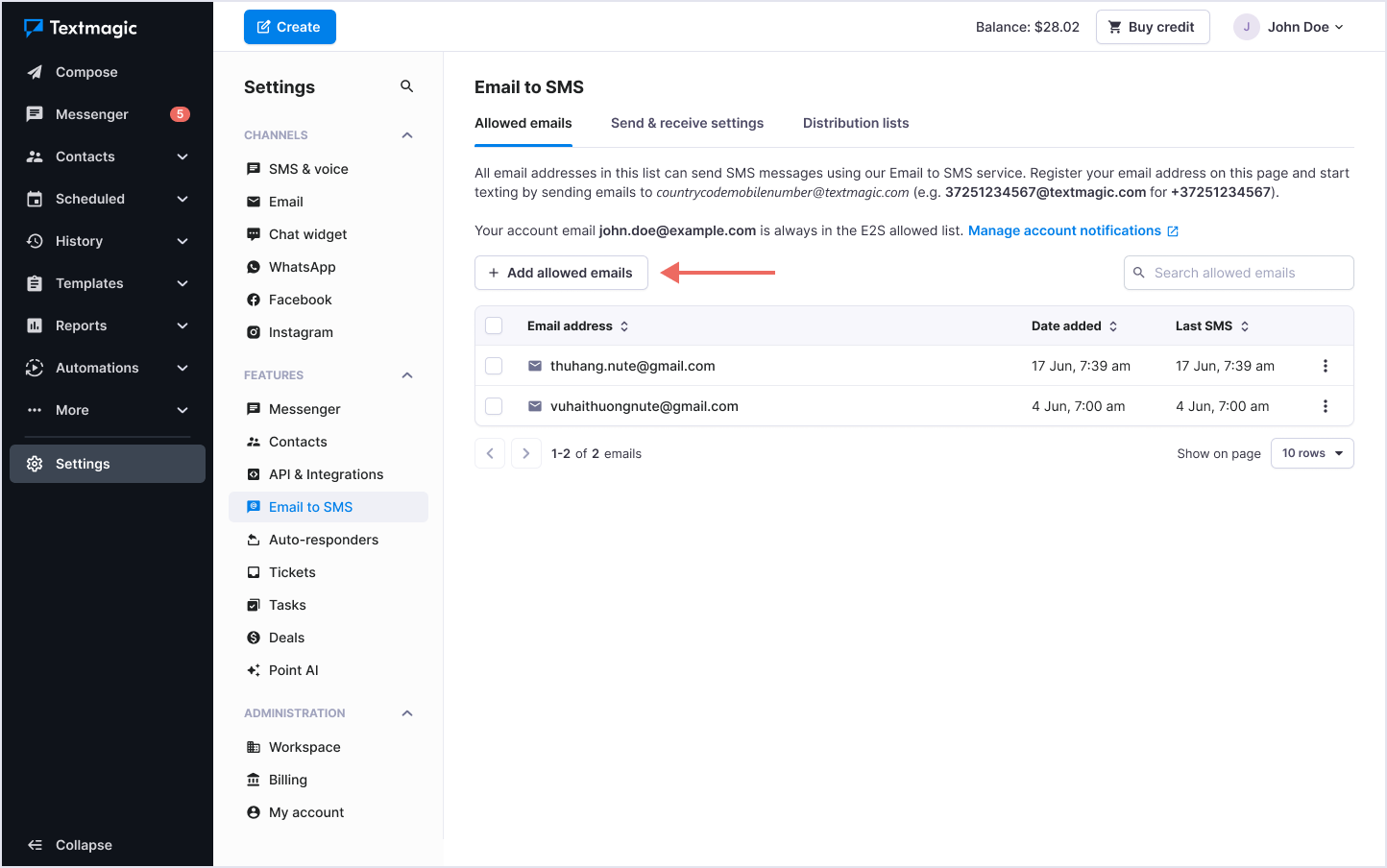The height and width of the screenshot is (868, 1387).
Task: Collapse the Channels section
Action: tap(406, 135)
